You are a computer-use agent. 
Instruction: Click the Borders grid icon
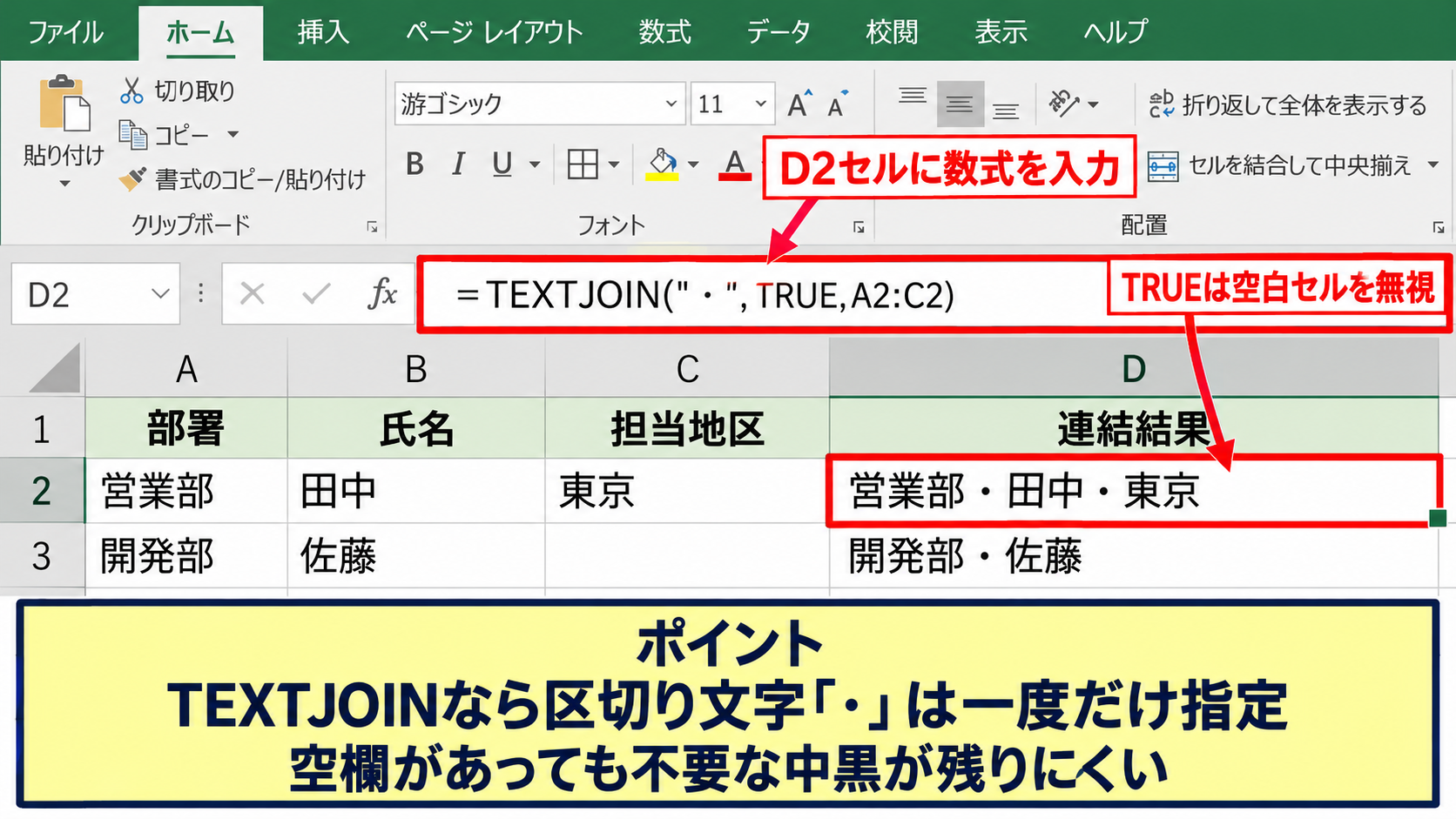coord(583,164)
